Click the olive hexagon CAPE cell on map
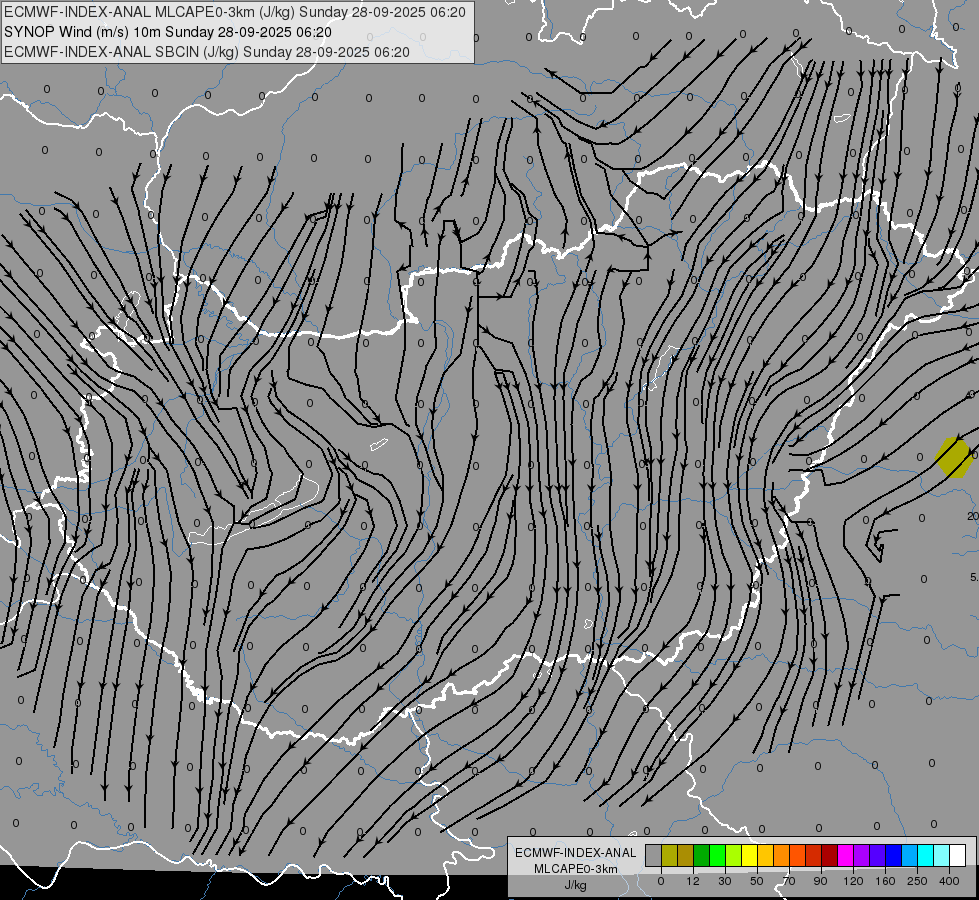The height and width of the screenshot is (900, 979). point(954,457)
